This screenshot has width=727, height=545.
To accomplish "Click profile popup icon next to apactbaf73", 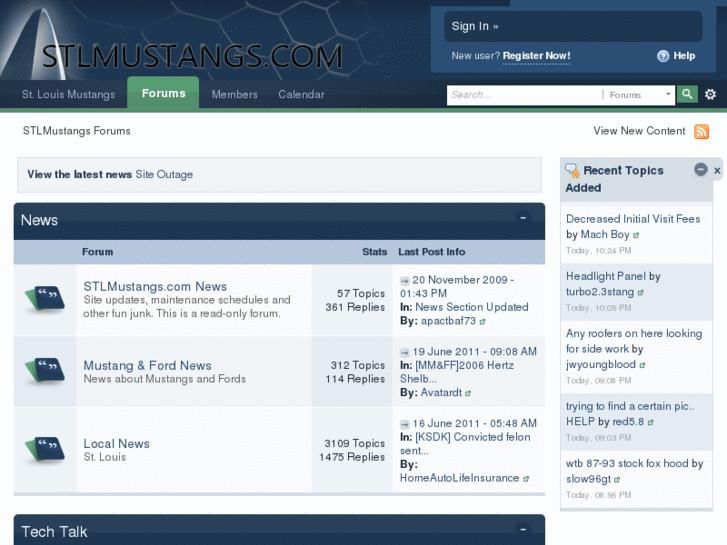I will point(482,322).
